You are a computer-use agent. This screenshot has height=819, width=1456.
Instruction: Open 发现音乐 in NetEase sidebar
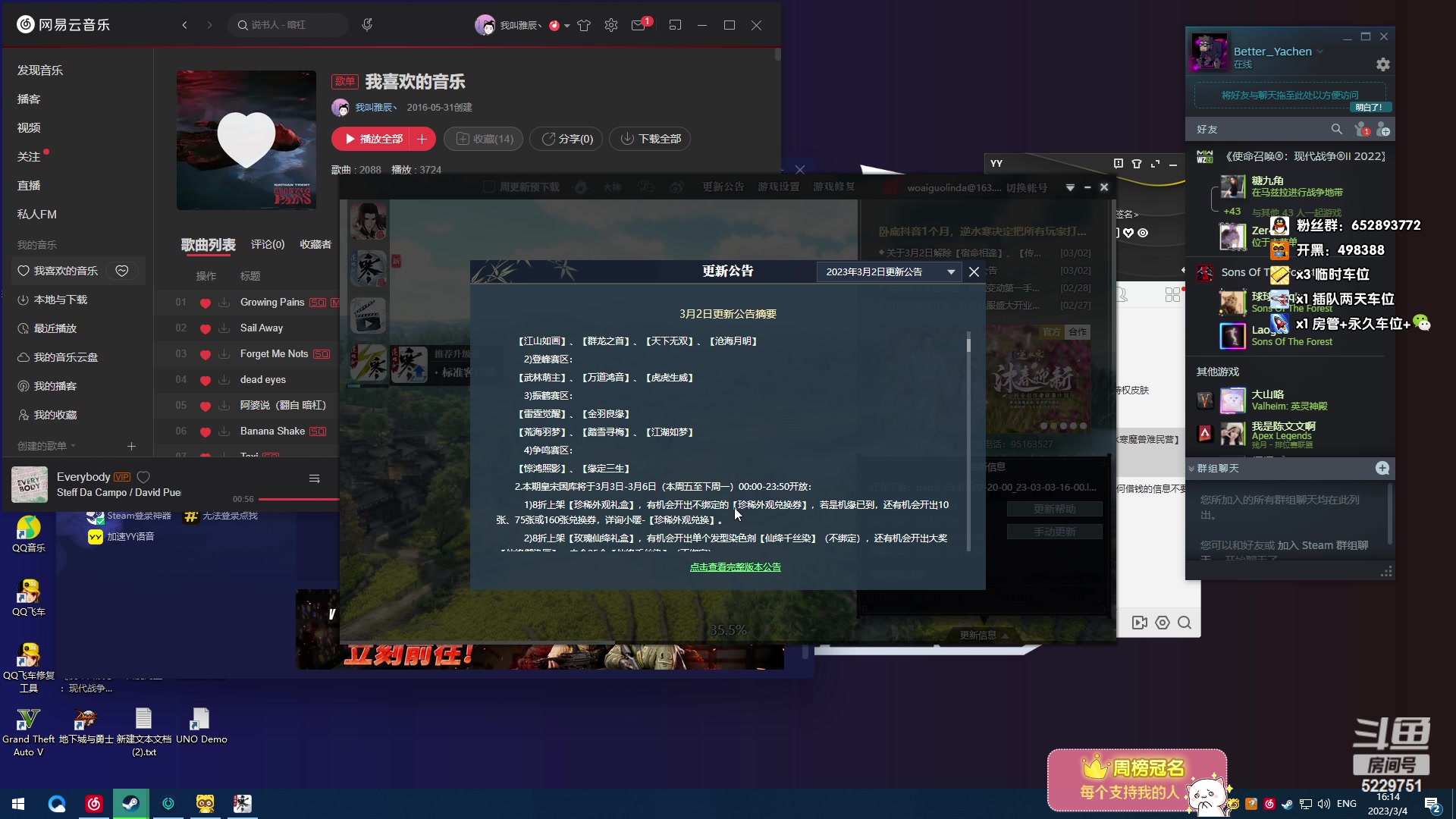click(x=40, y=70)
